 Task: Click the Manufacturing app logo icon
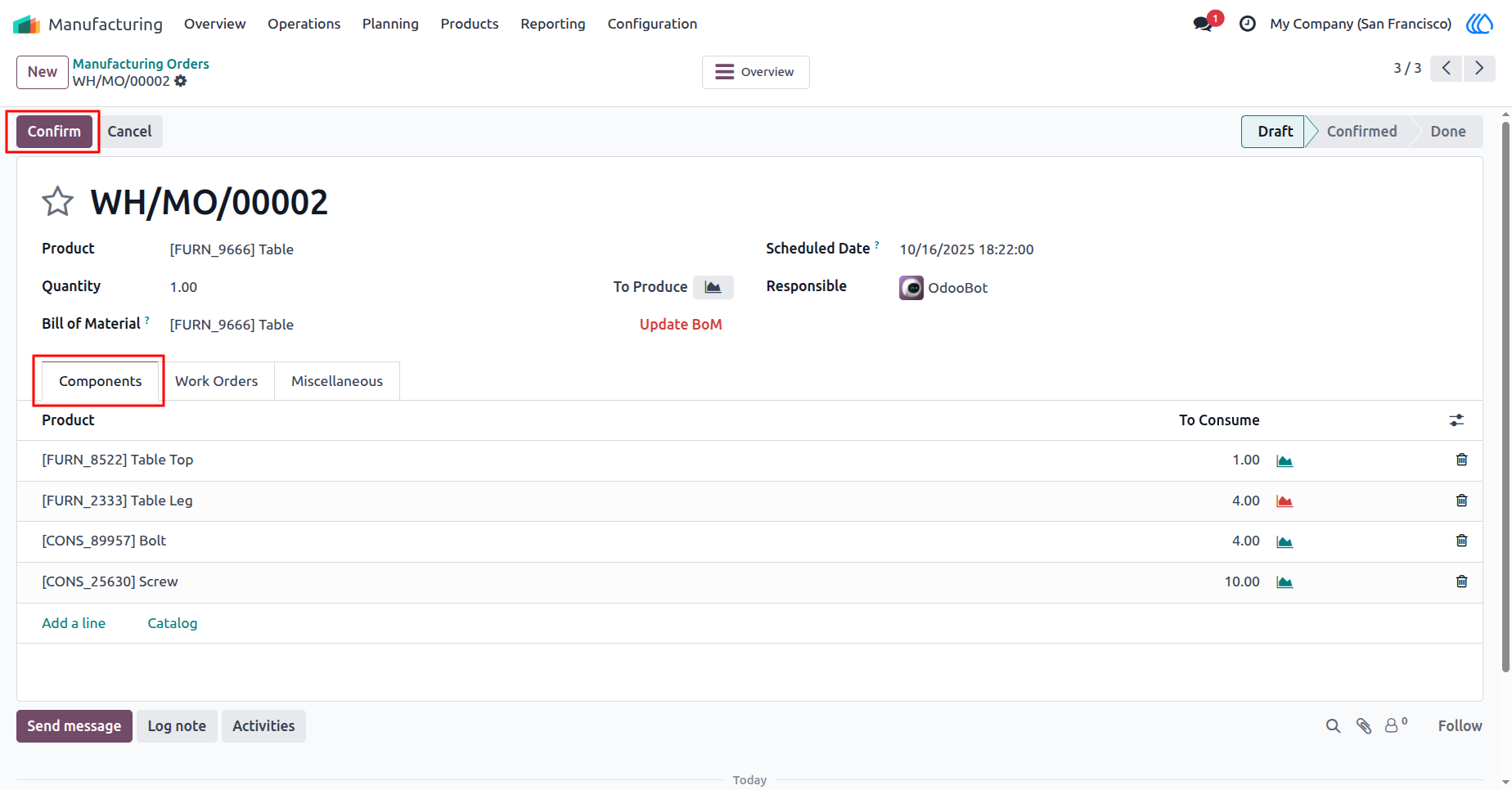[26, 25]
